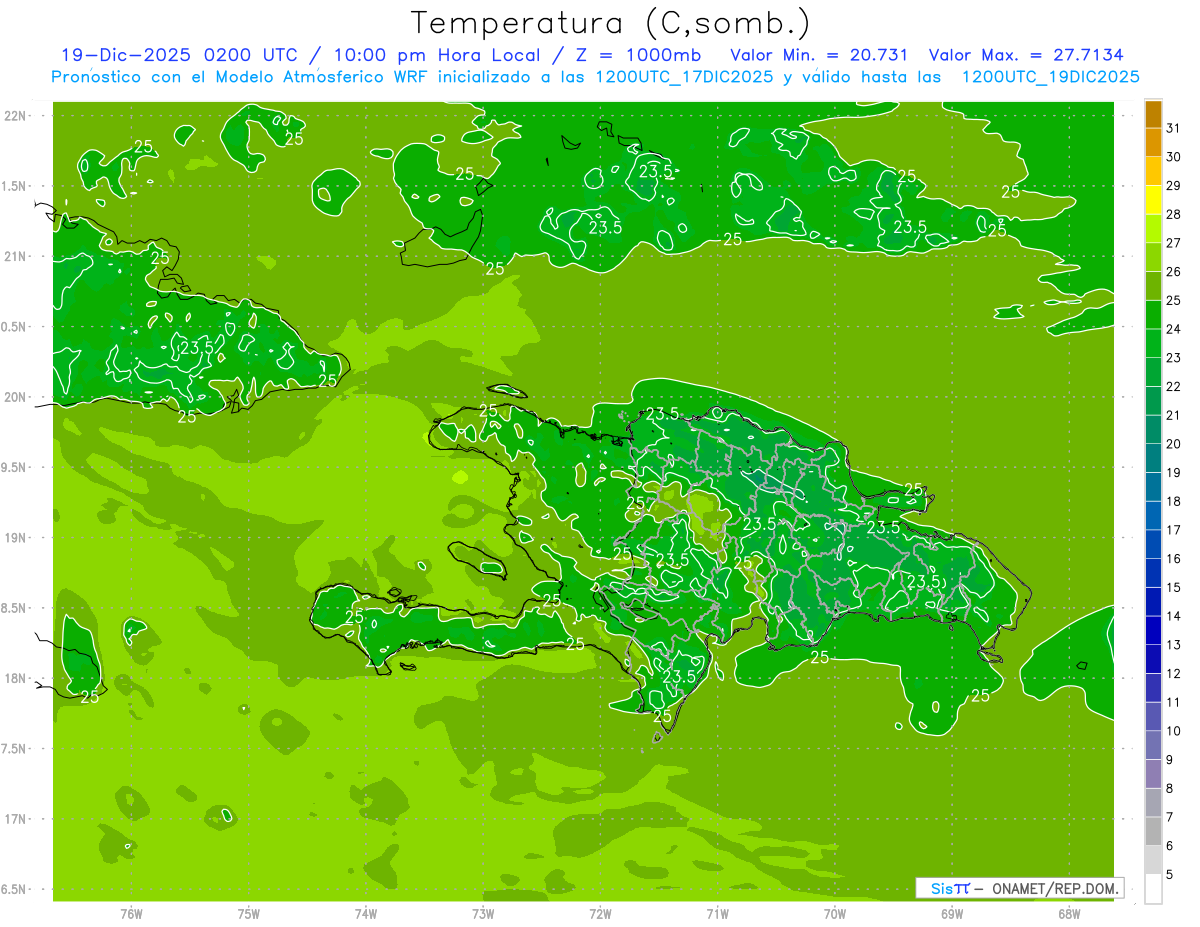Pick the orange colorbar swatch between 30 and 31
Image resolution: width=1200 pixels, height=927 pixels.
pyautogui.click(x=1153, y=143)
